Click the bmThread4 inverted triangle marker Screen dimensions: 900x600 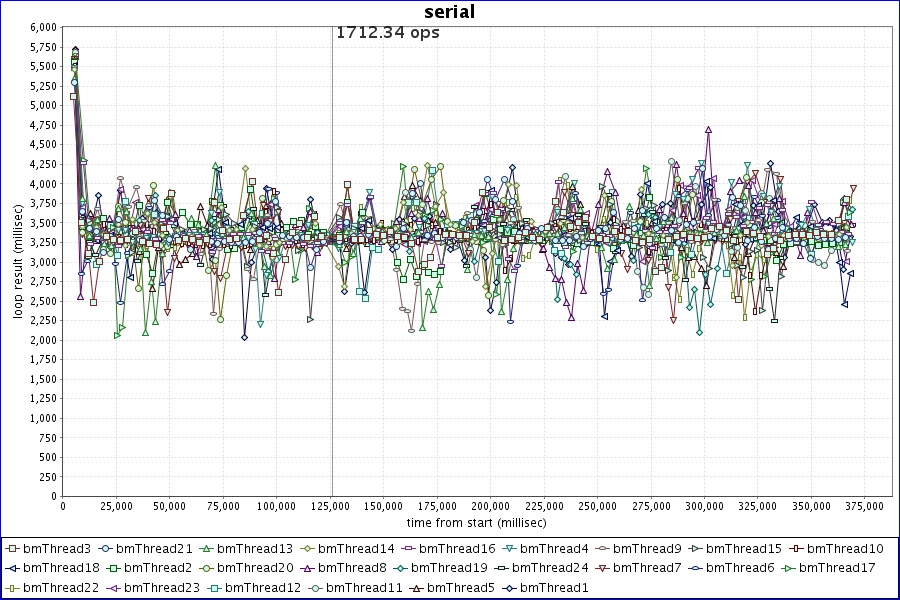tap(509, 548)
